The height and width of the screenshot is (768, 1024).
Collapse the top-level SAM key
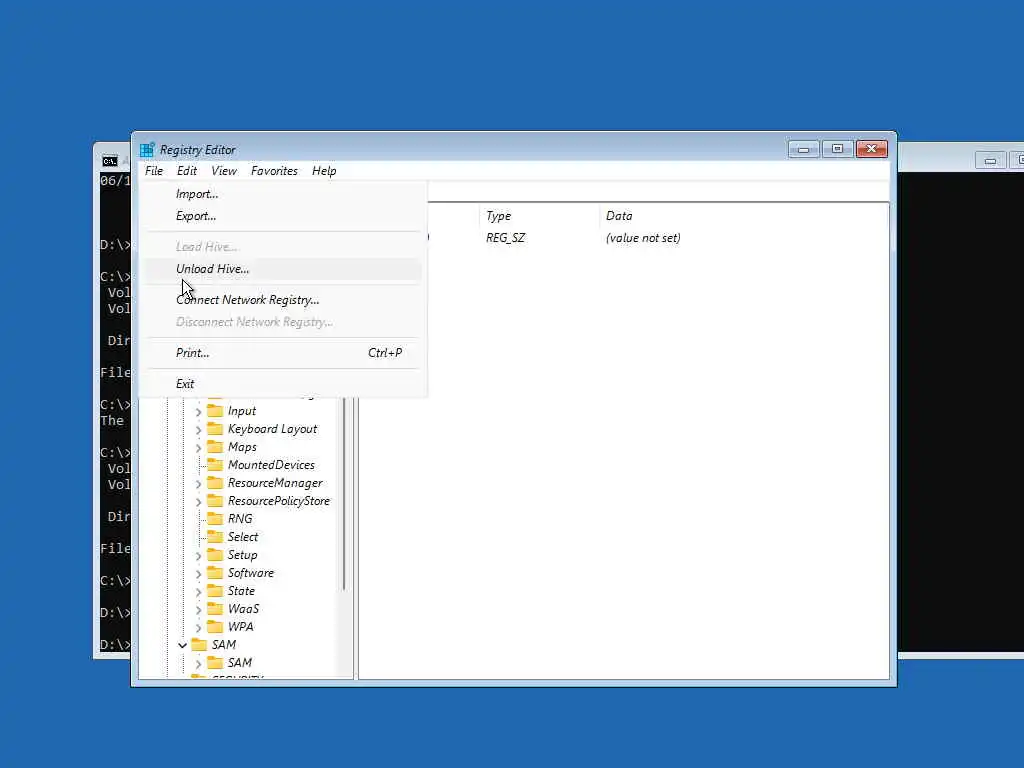pyautogui.click(x=183, y=645)
